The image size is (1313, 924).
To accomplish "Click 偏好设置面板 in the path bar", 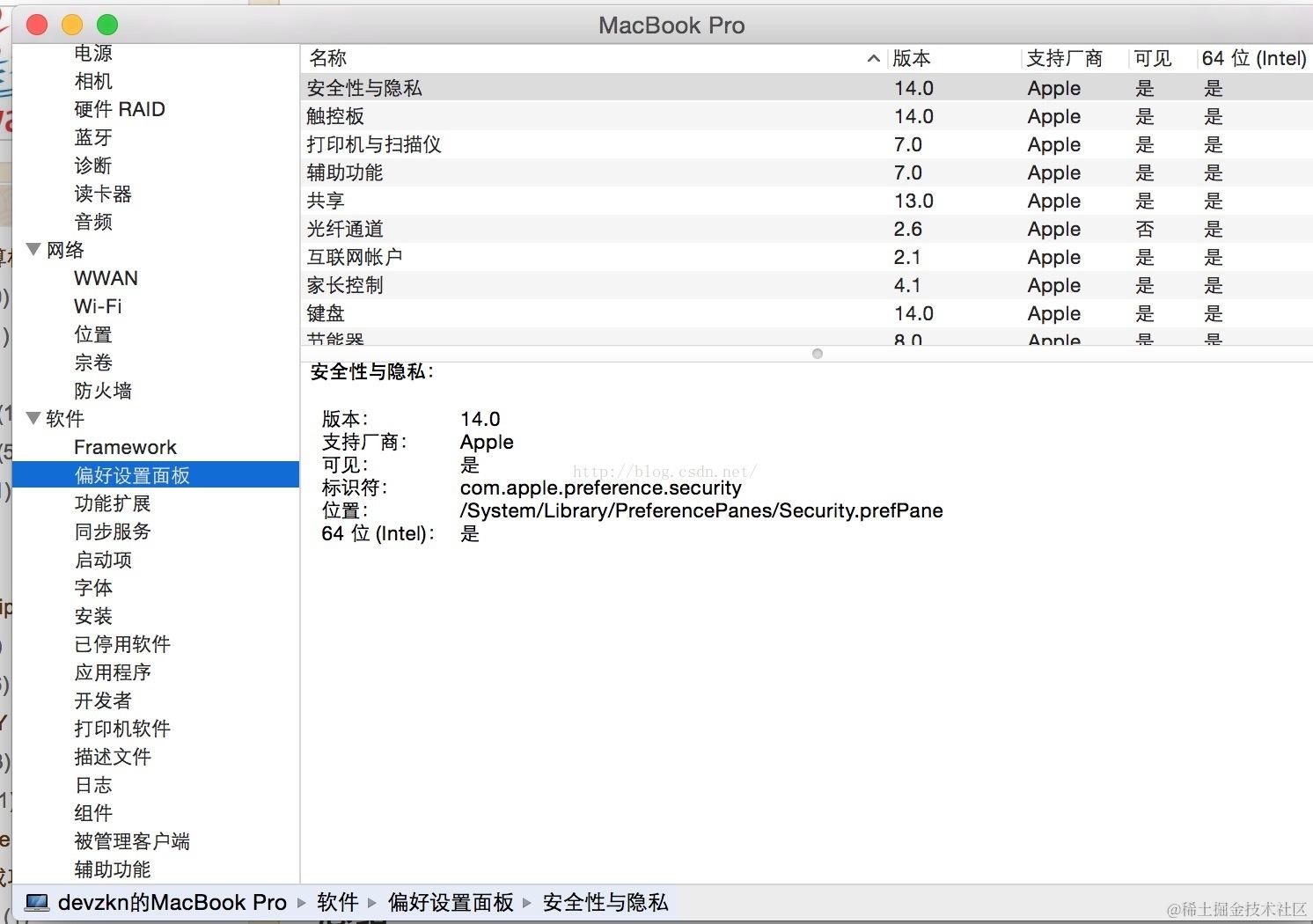I will (451, 903).
